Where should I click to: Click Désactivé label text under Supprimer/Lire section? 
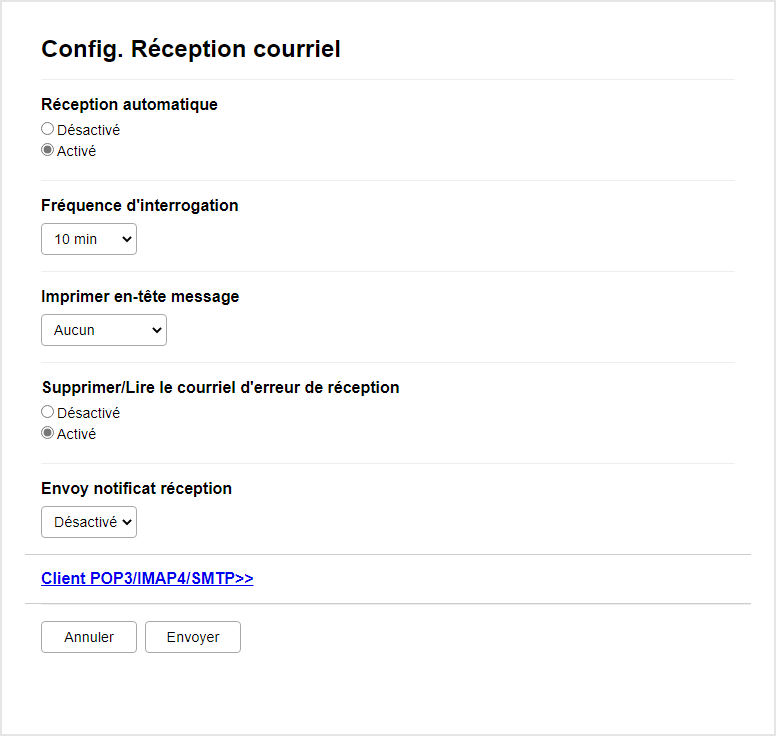click(88, 412)
